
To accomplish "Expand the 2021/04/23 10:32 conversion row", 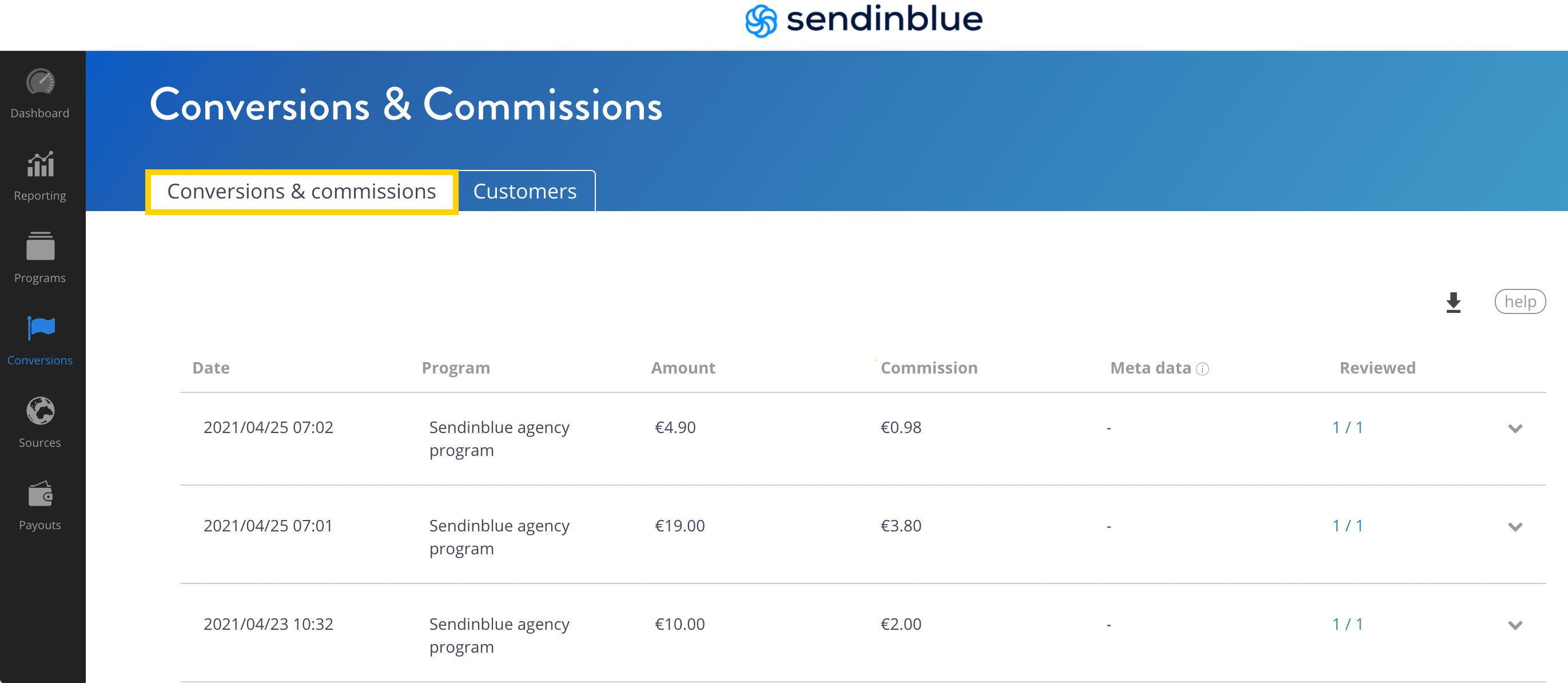I will [x=1515, y=625].
